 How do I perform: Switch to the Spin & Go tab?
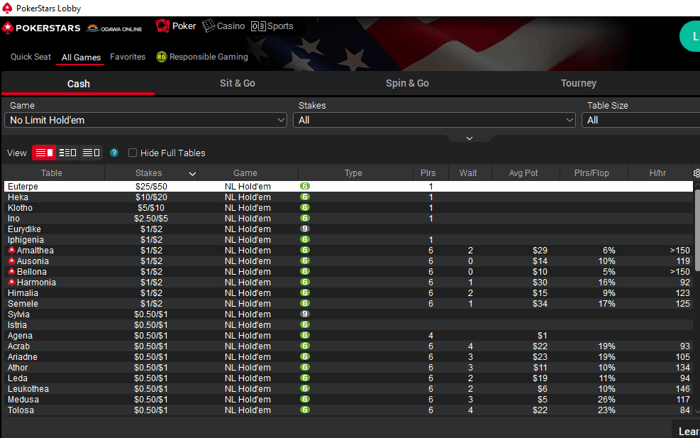[407, 83]
